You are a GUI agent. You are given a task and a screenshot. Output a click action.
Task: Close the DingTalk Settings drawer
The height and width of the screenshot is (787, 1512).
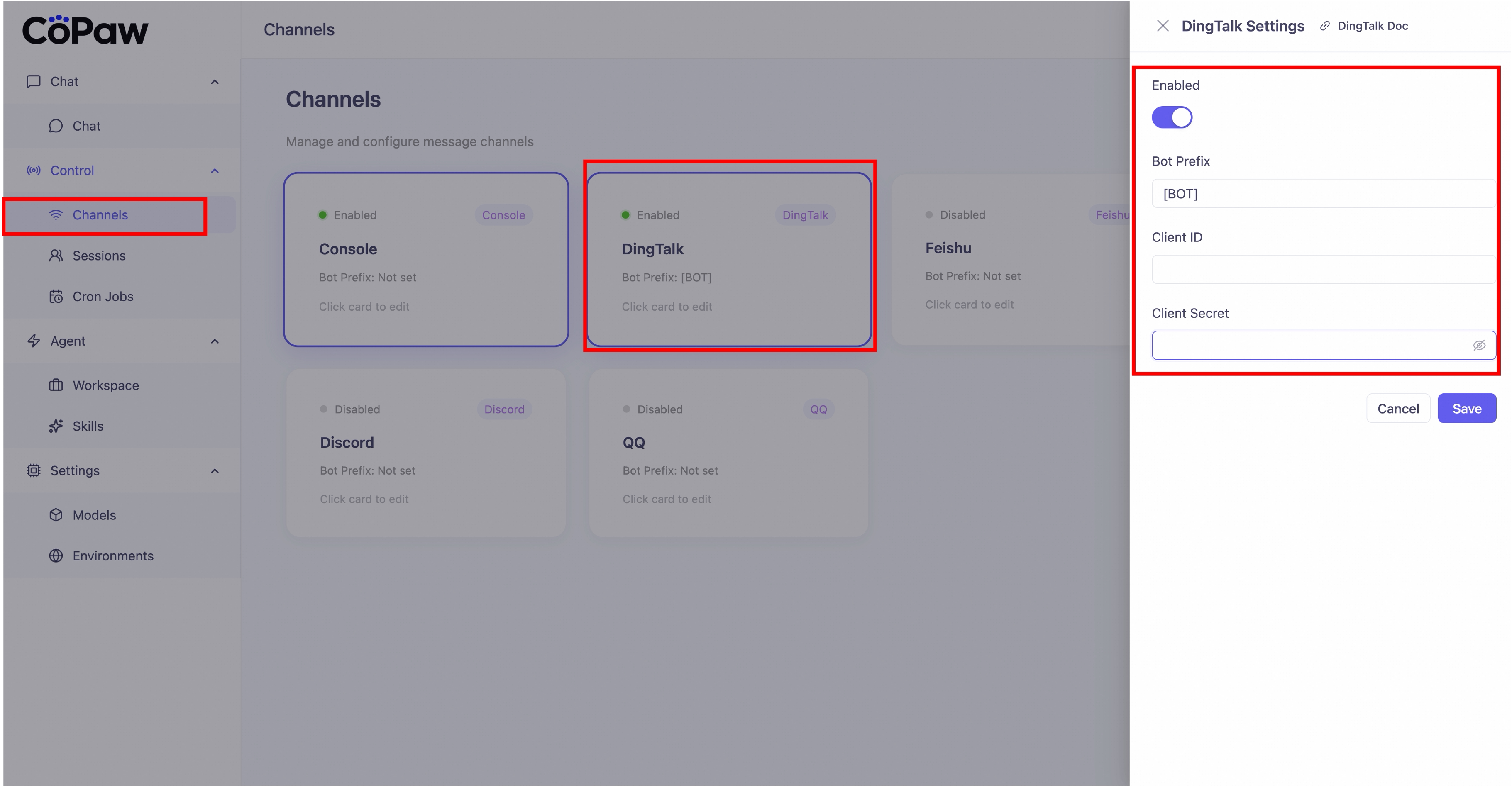[1162, 26]
